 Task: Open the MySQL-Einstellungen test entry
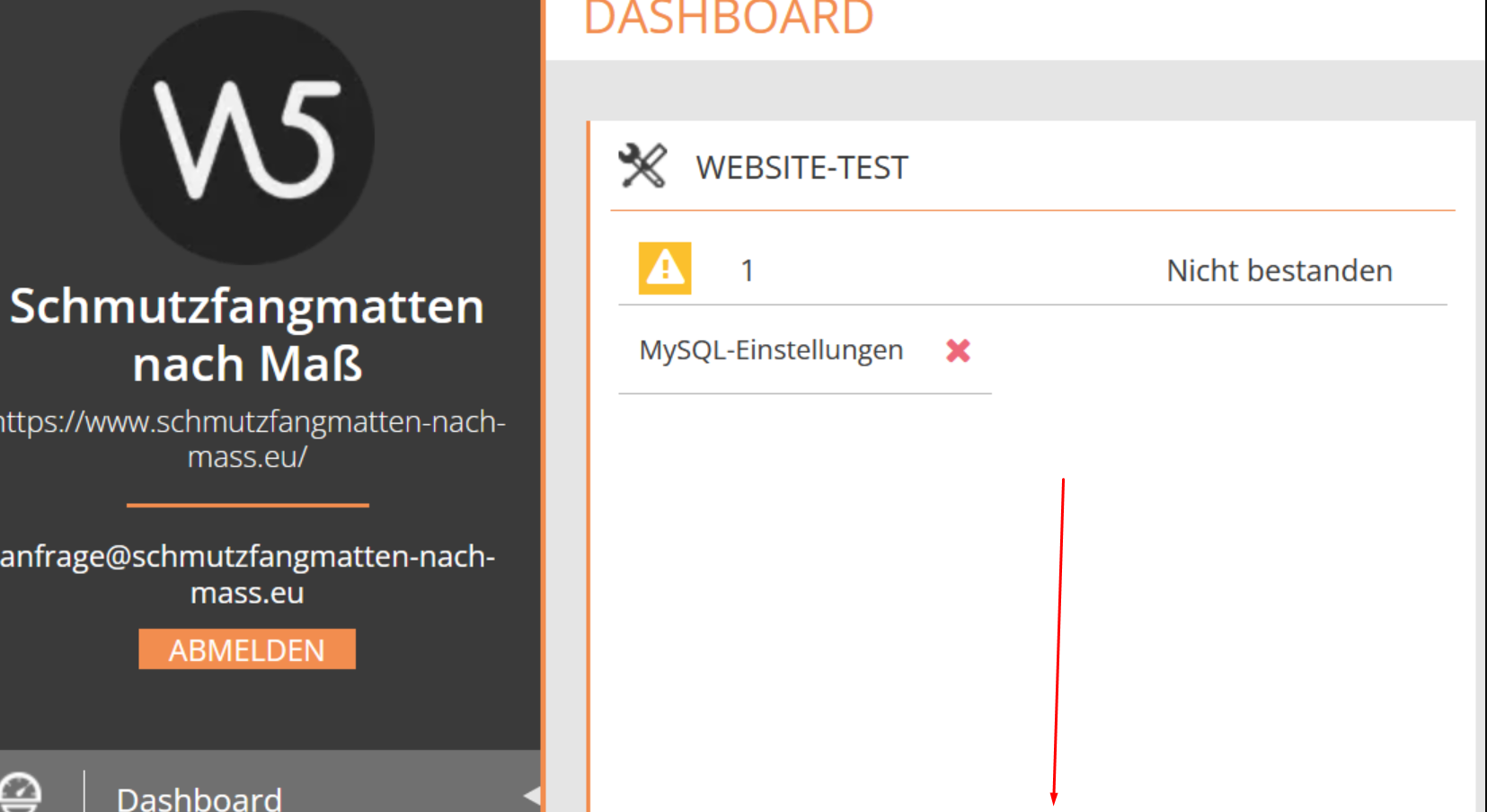coord(771,350)
